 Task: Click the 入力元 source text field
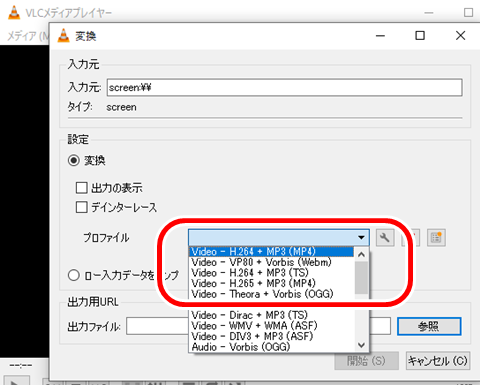pos(284,88)
